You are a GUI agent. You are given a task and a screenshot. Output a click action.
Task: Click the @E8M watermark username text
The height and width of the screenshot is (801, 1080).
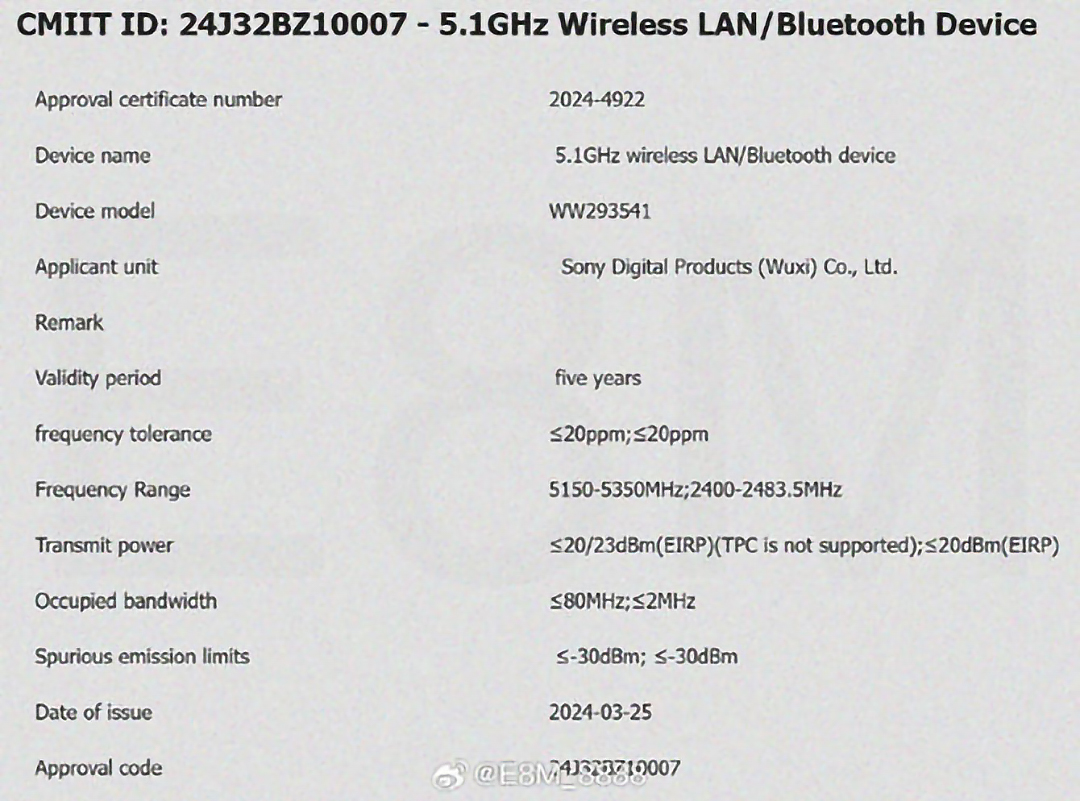(559, 776)
